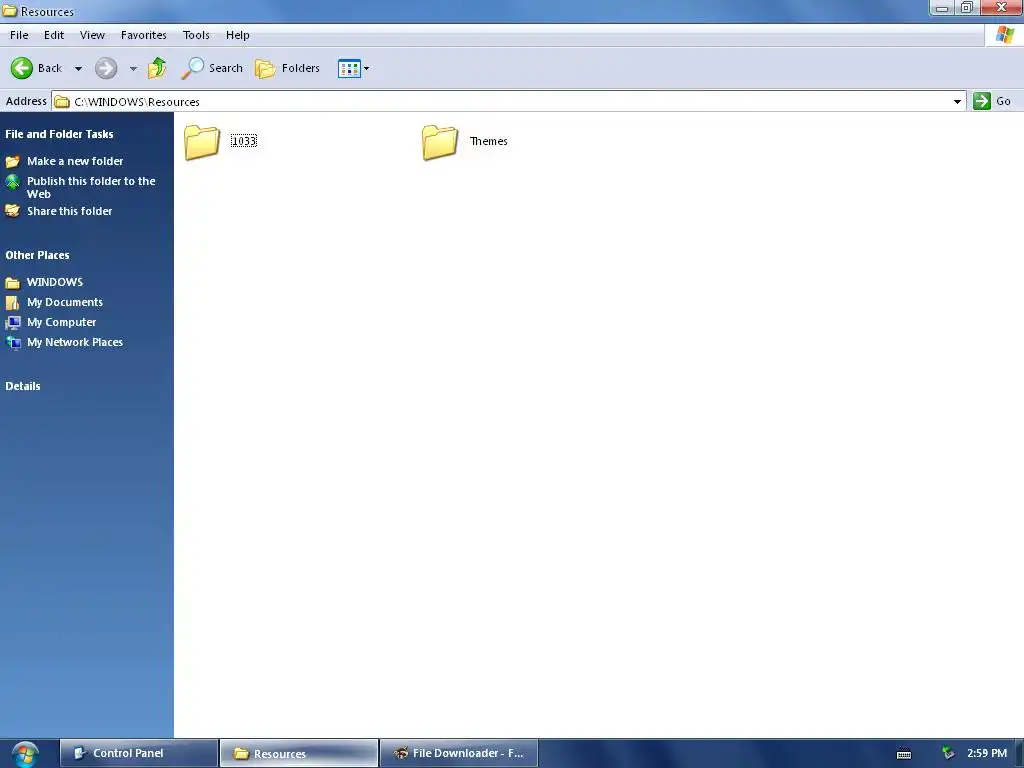Open My Network Places link
Screen dimensions: 1024x768
74,342
